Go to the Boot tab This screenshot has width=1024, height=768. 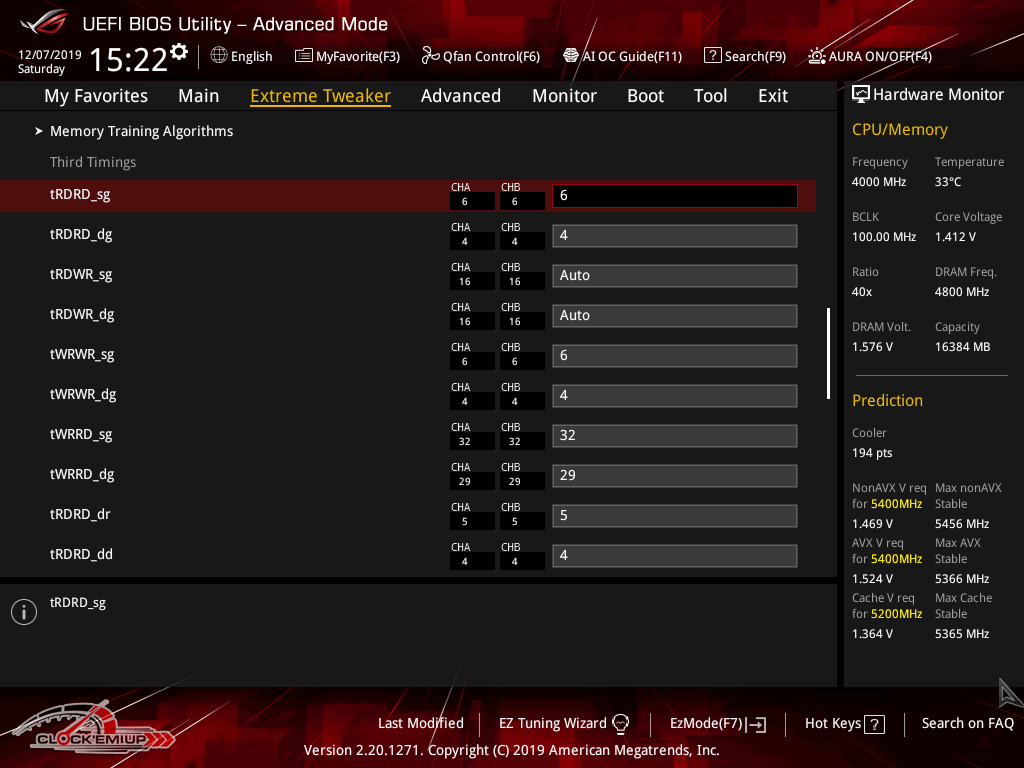click(645, 96)
